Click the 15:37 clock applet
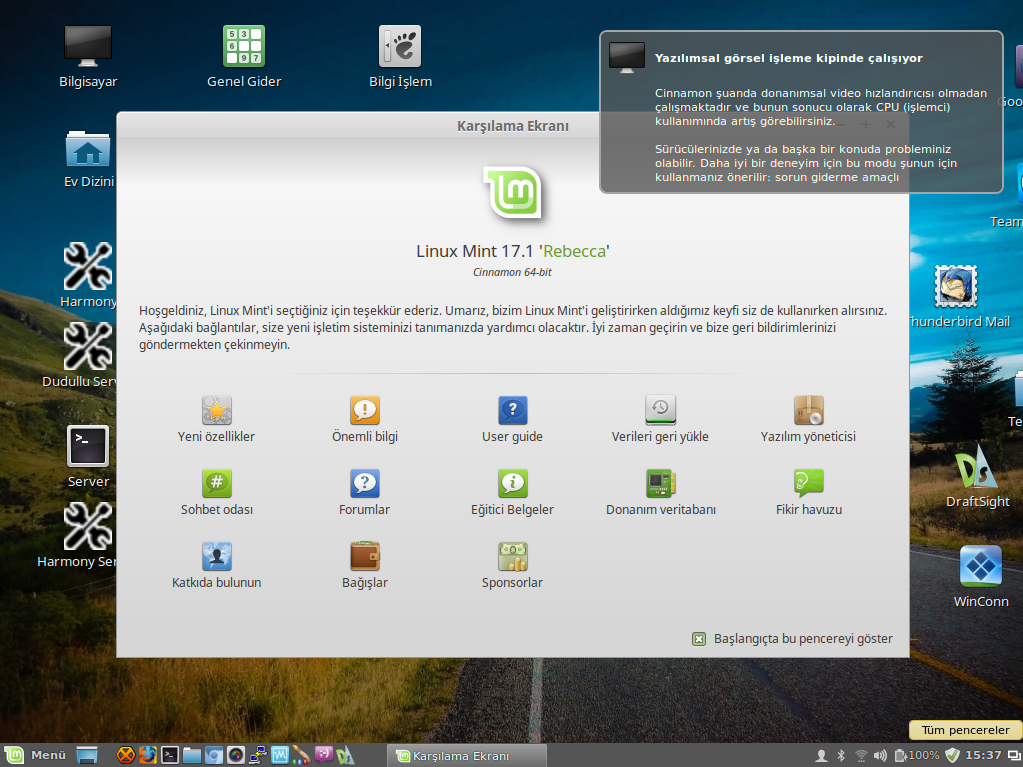 pos(983,755)
